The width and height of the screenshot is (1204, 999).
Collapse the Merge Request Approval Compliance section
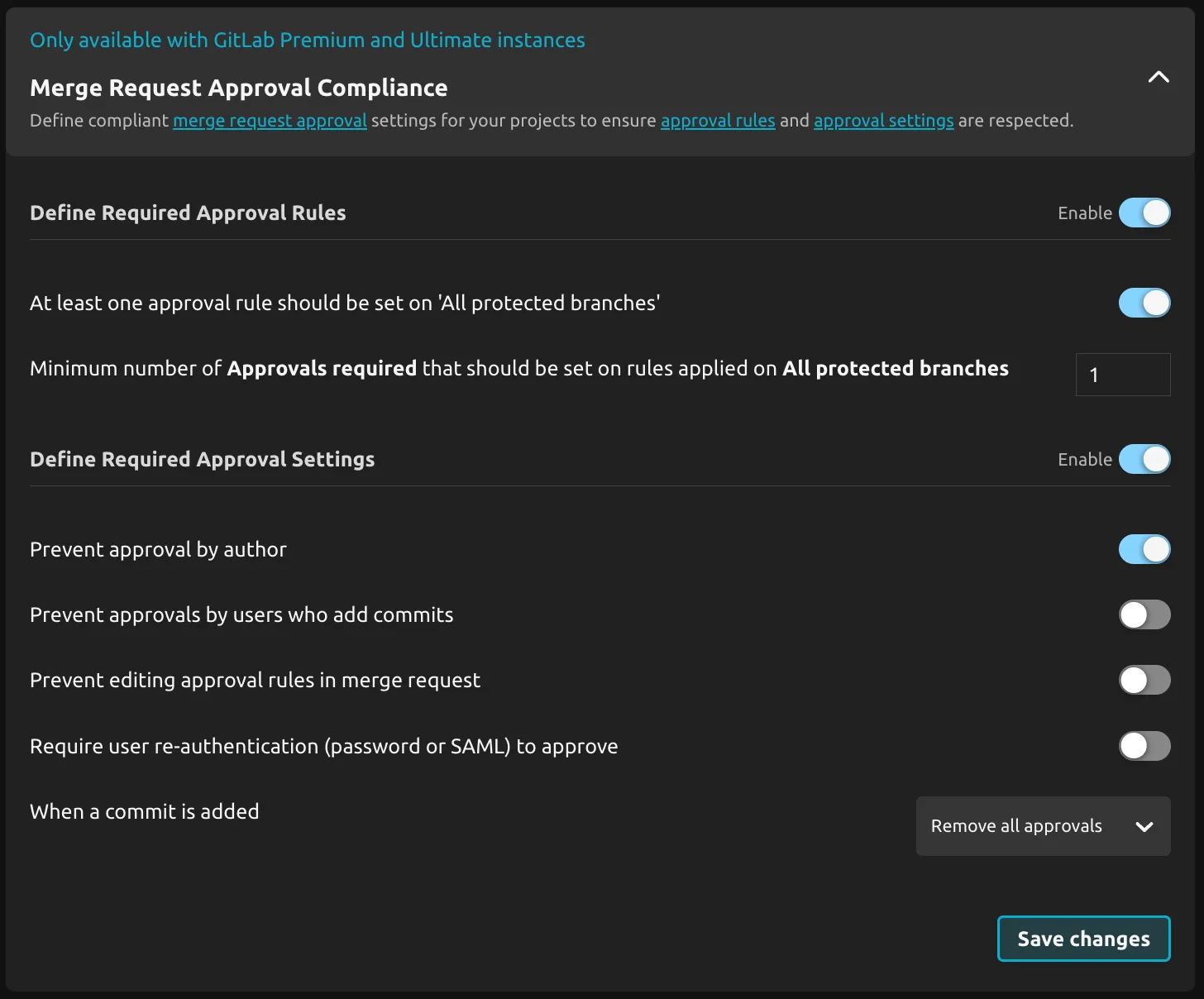pos(1158,77)
